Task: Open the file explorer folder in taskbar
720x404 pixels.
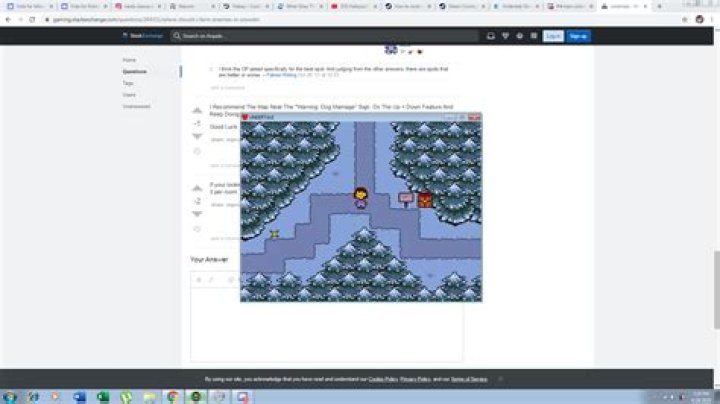Action: (x=150, y=397)
